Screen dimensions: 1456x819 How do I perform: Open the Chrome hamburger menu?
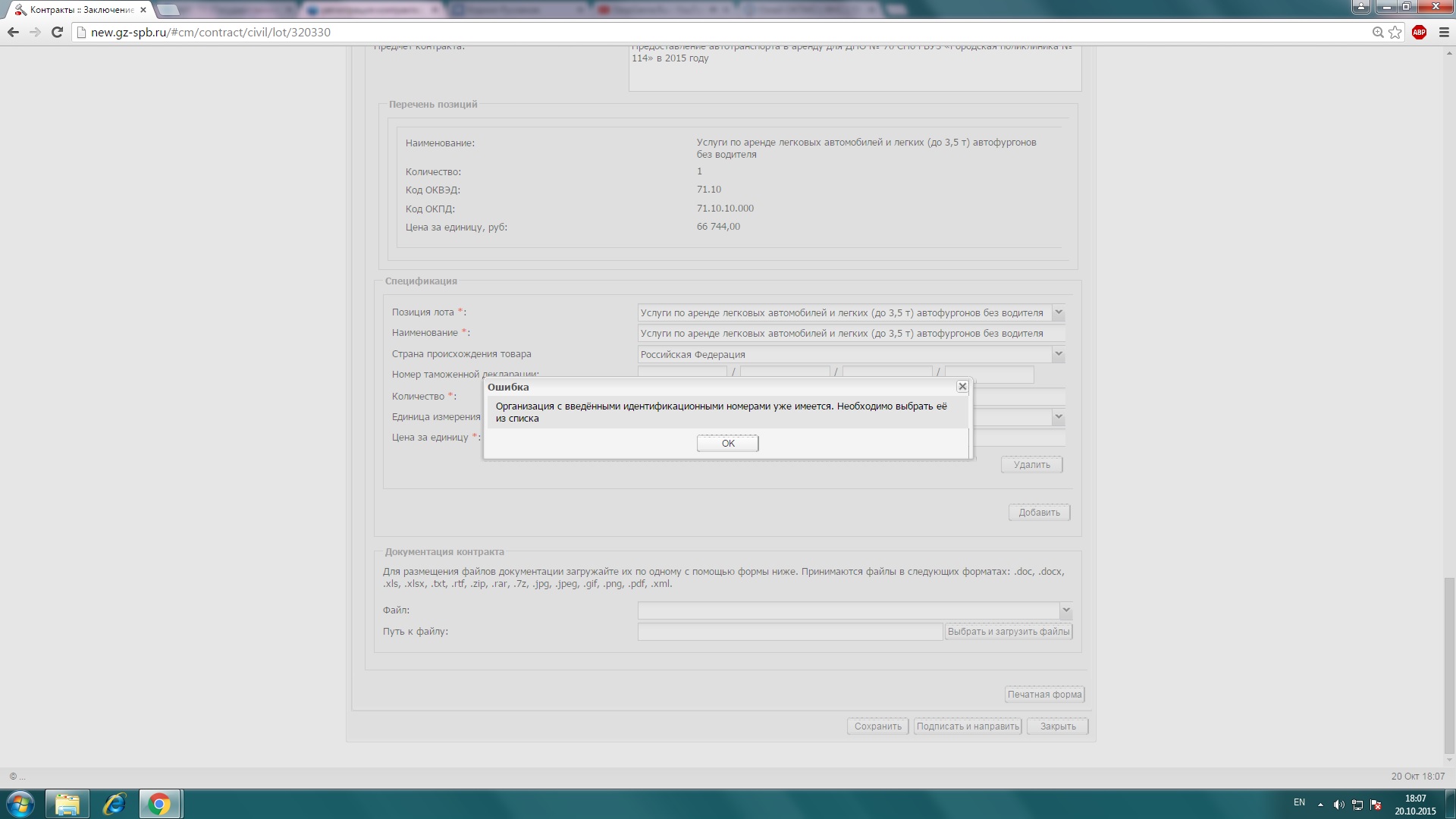click(1444, 32)
